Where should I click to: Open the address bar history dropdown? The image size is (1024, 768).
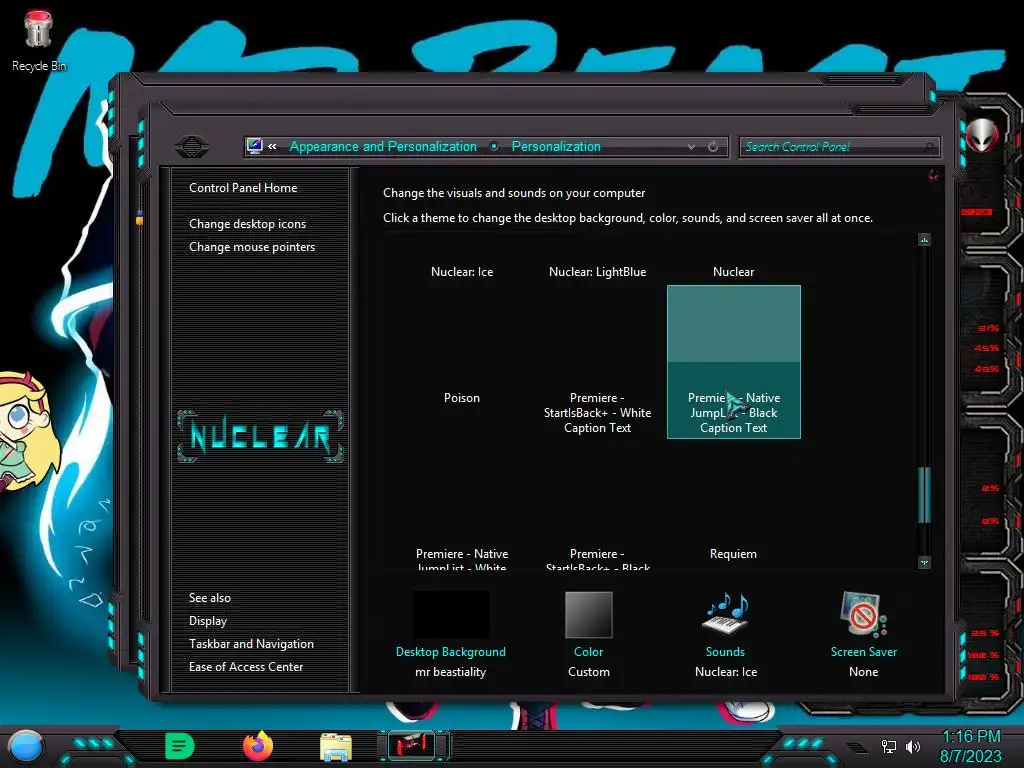tap(691, 147)
